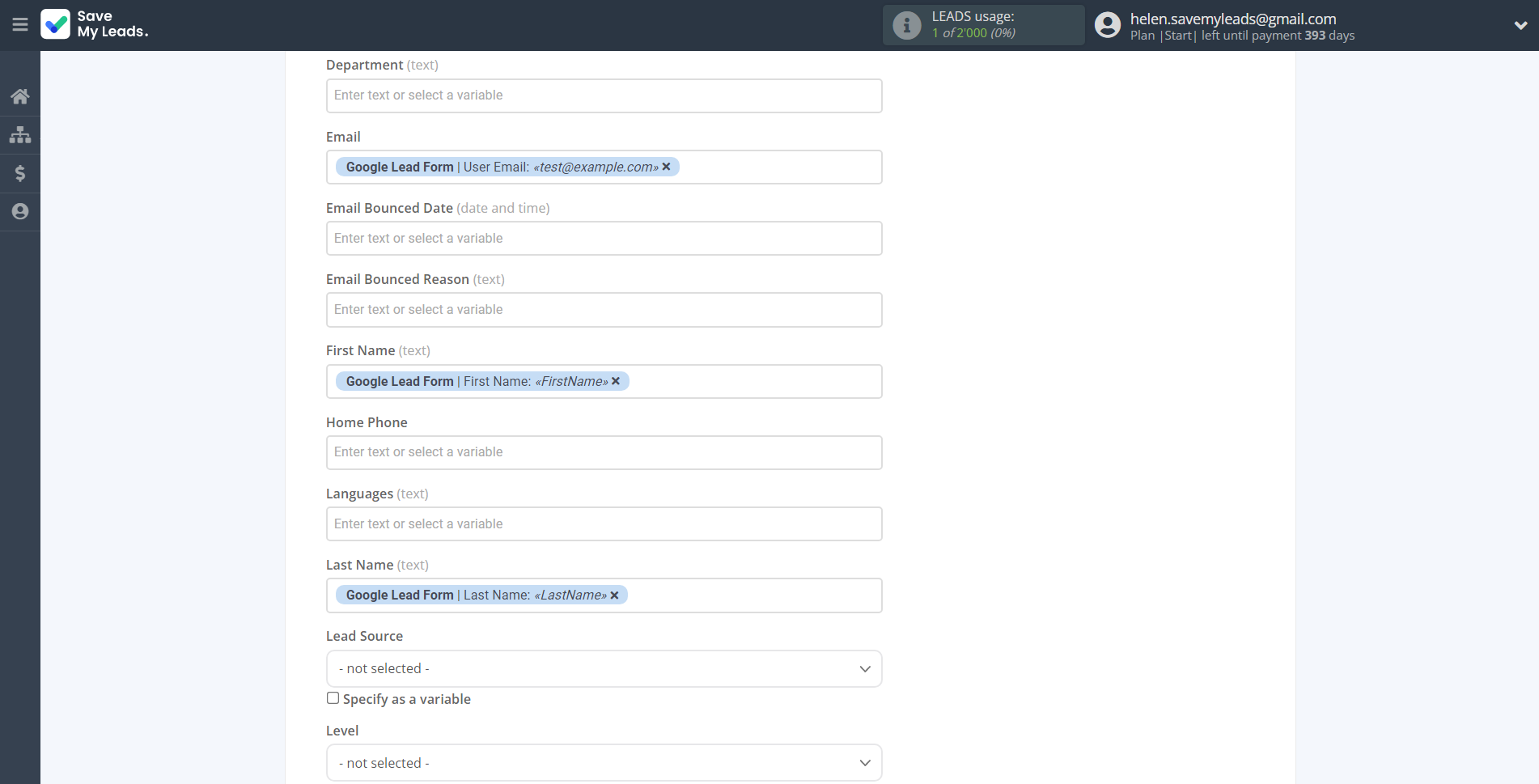Open billing dollar sign icon
The height and width of the screenshot is (784, 1539).
(x=20, y=173)
